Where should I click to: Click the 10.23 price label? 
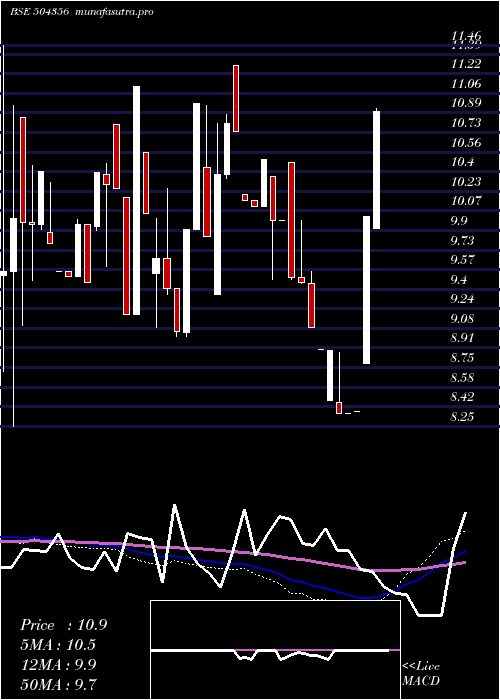click(x=466, y=181)
